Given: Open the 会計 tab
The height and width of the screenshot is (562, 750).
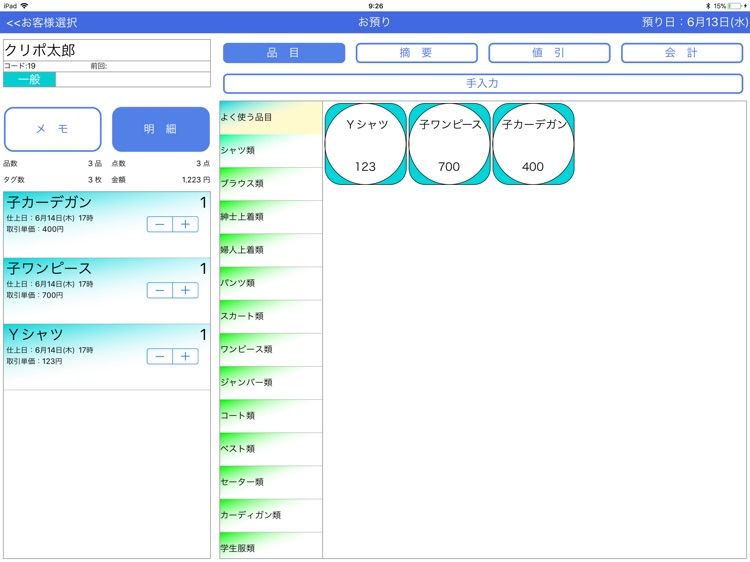Looking at the screenshot, I should (682, 53).
